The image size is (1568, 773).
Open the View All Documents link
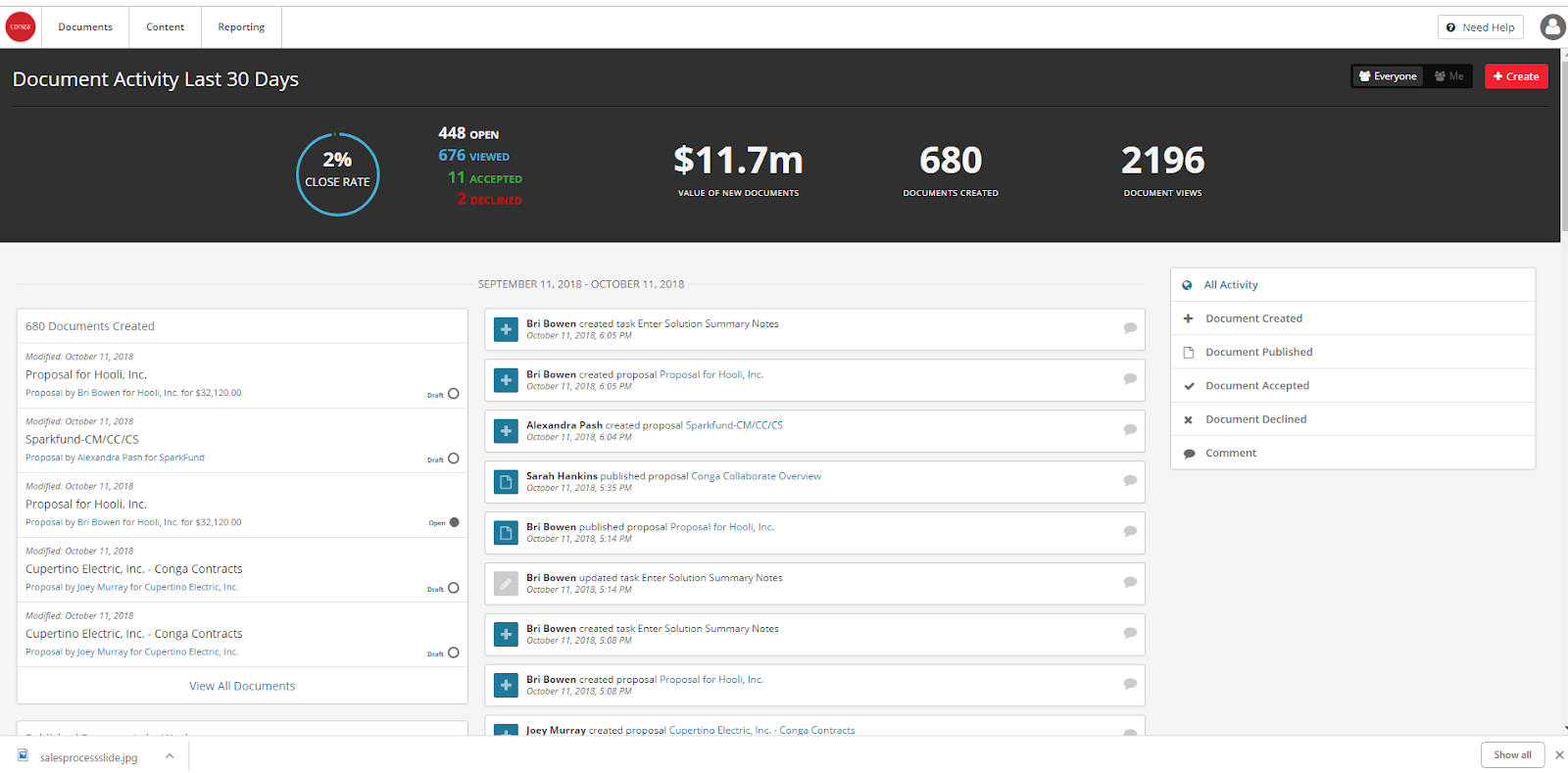point(242,687)
